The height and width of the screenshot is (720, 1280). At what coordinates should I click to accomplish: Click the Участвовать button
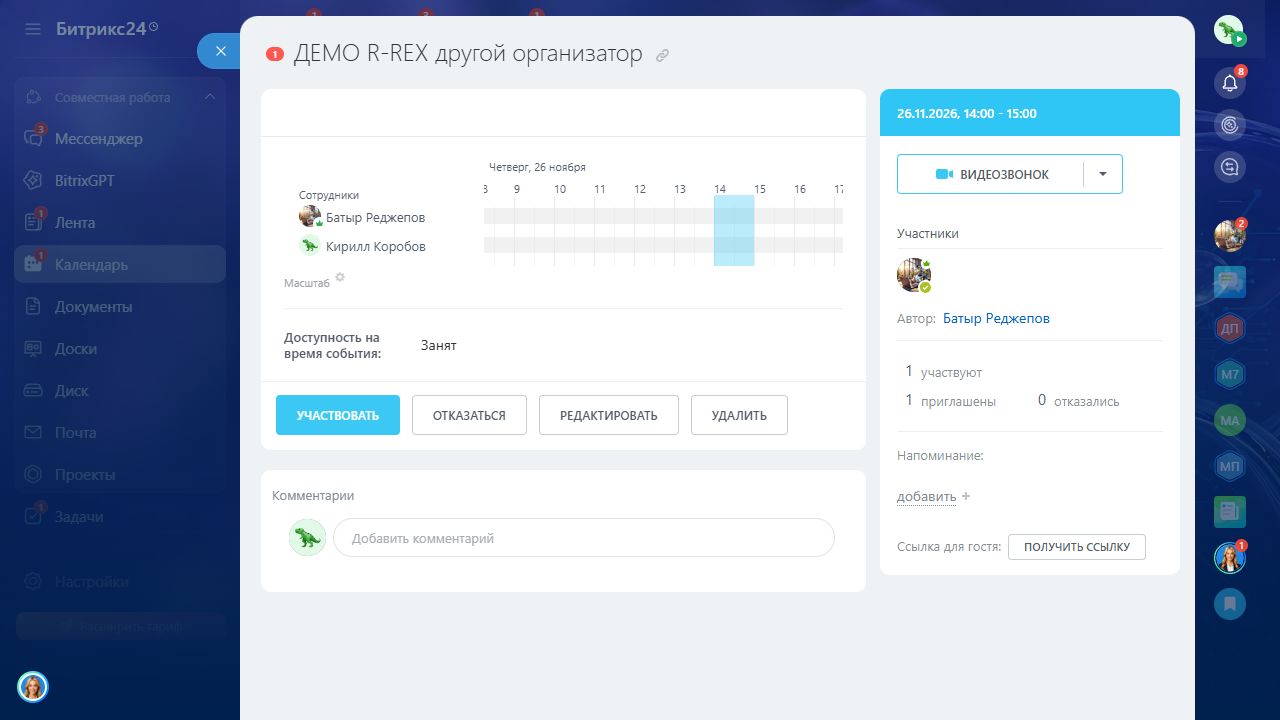tap(338, 415)
